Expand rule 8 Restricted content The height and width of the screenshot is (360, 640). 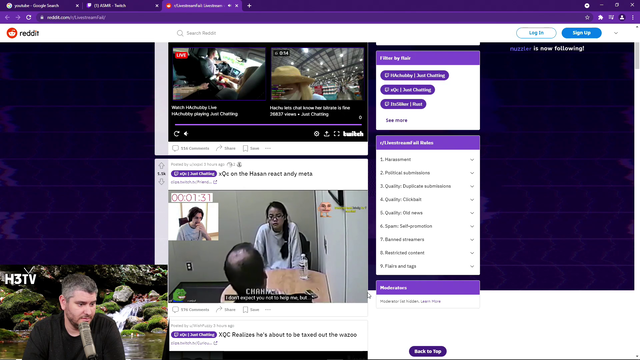[427, 253]
